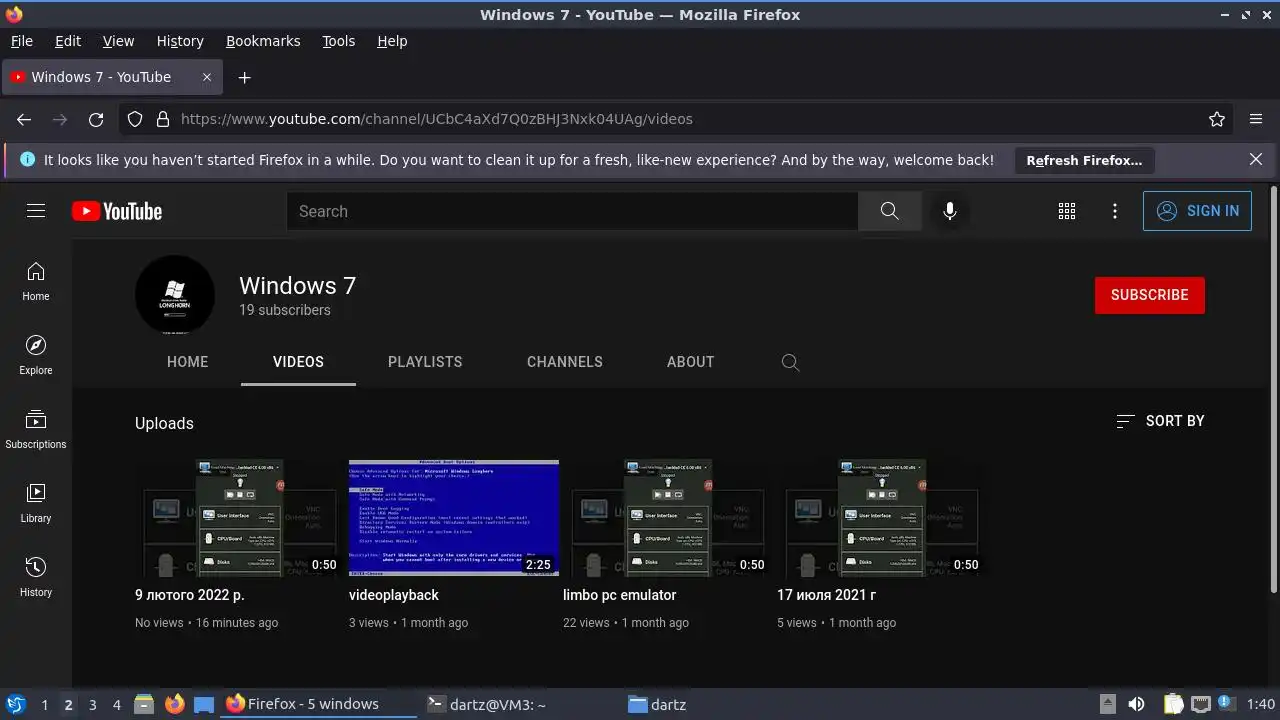The width and height of the screenshot is (1280, 720).
Task: Click the Windows 7 channel avatar
Action: click(x=175, y=295)
